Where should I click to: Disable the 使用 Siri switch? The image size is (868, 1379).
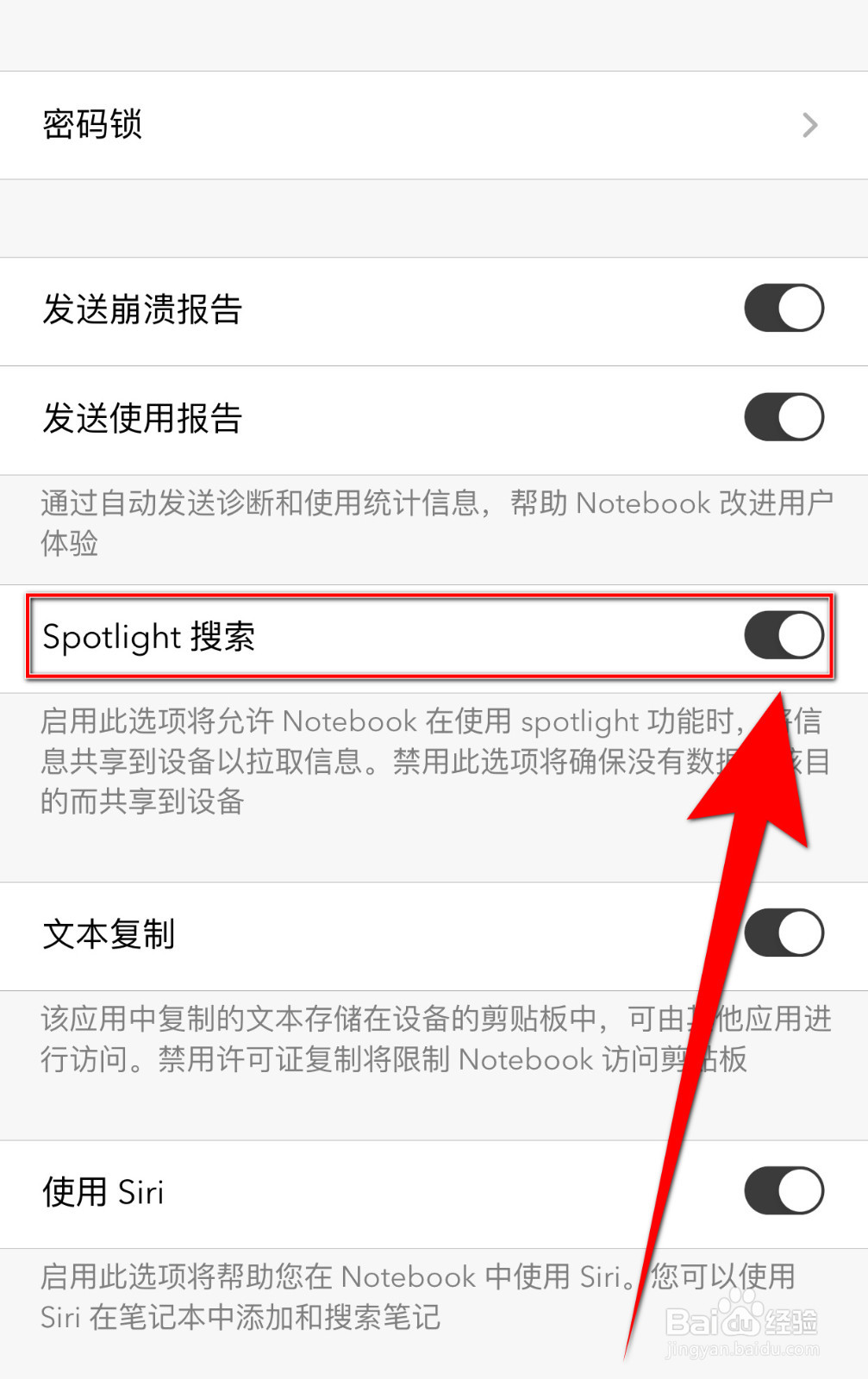coord(784,1191)
